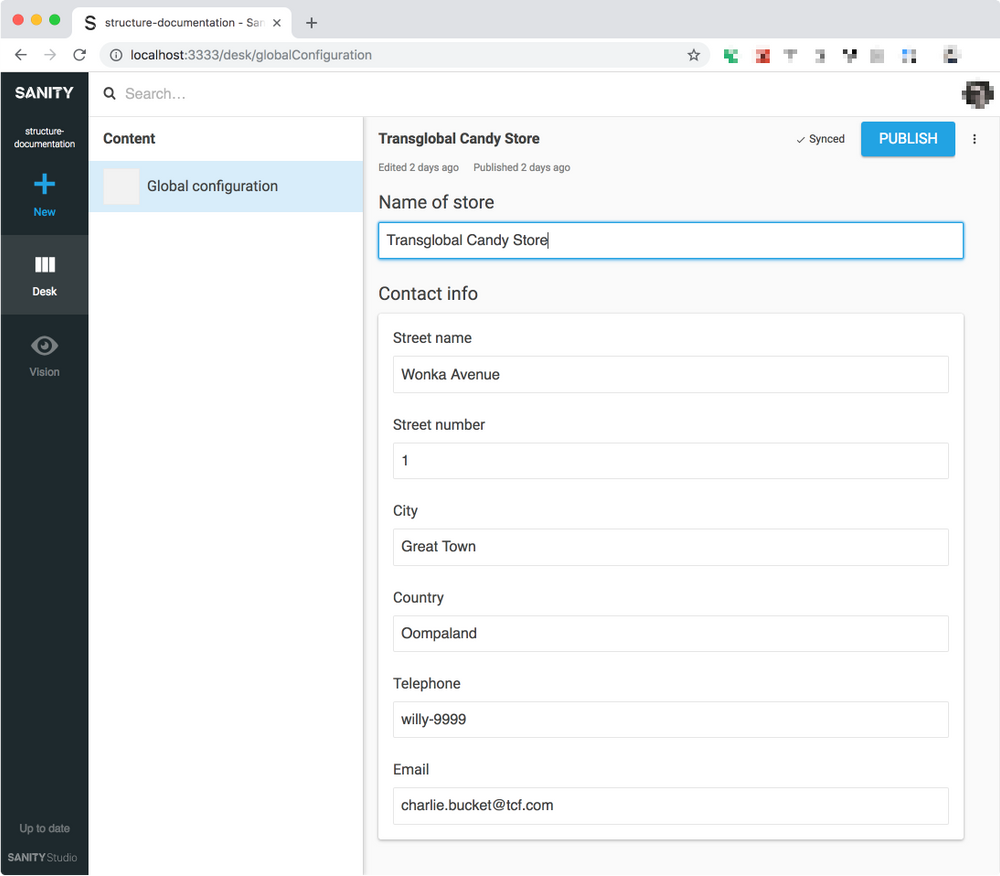The height and width of the screenshot is (876, 1000).
Task: Focus the Search field
Action: click(x=536, y=94)
